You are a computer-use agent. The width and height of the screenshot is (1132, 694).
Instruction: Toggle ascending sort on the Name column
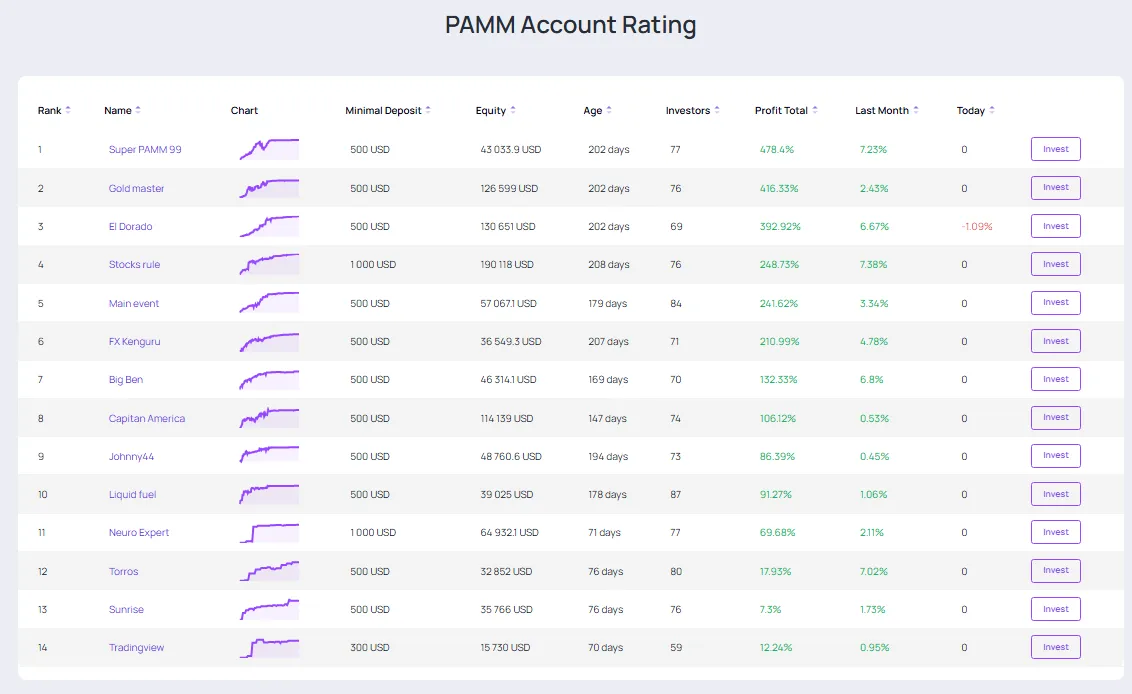(140, 110)
